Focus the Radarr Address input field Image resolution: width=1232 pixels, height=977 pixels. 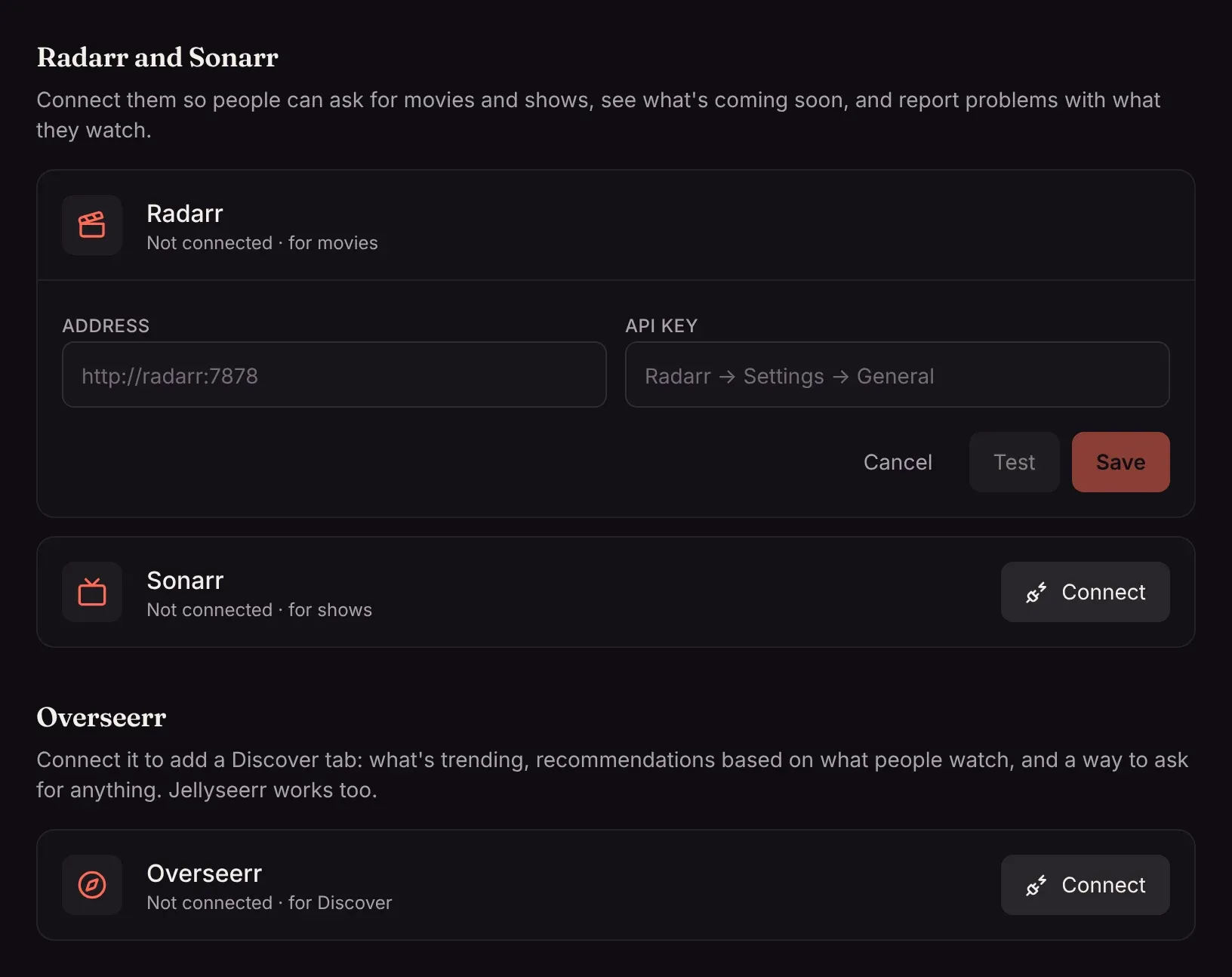coord(334,374)
